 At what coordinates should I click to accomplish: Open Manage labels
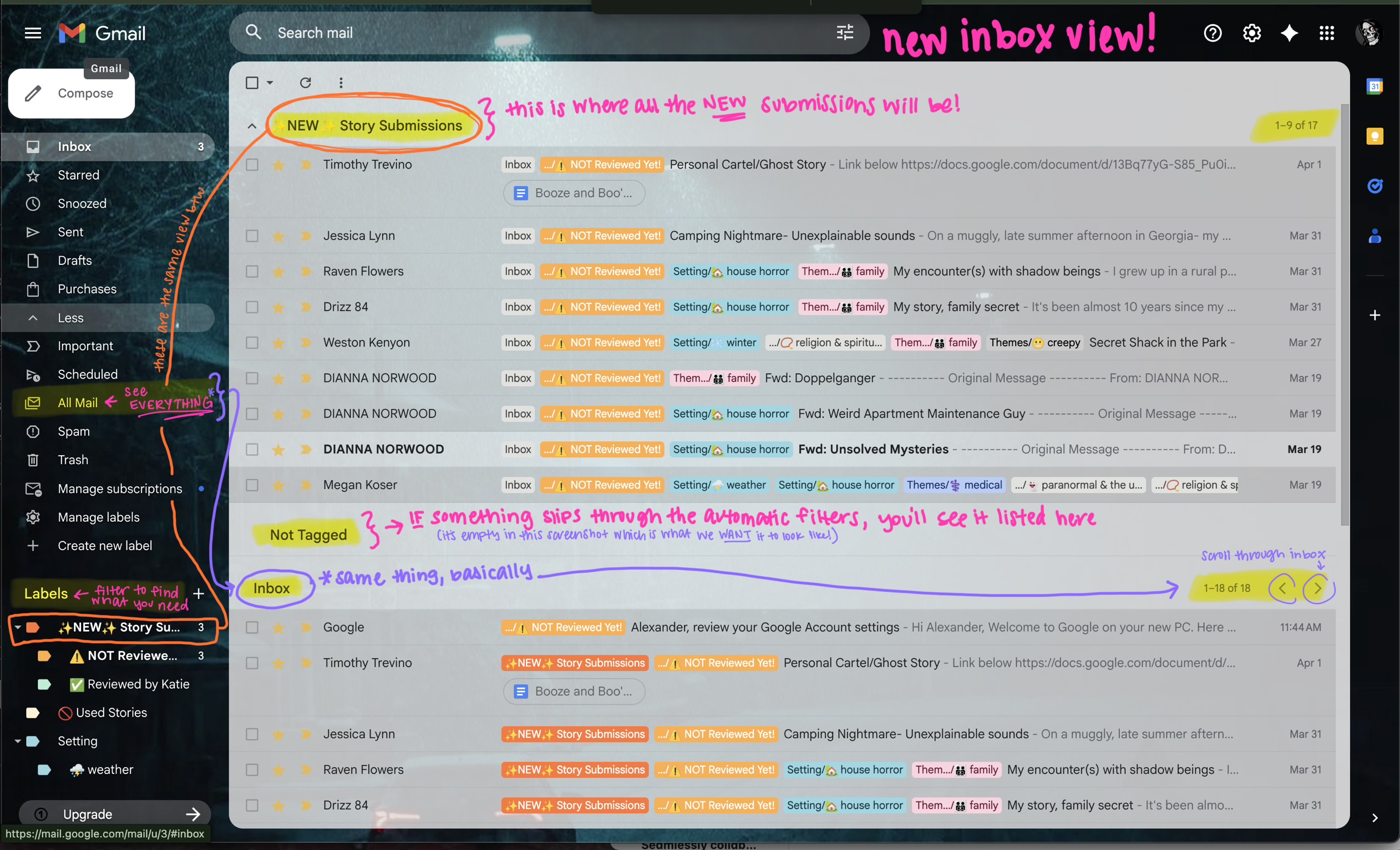(108, 517)
